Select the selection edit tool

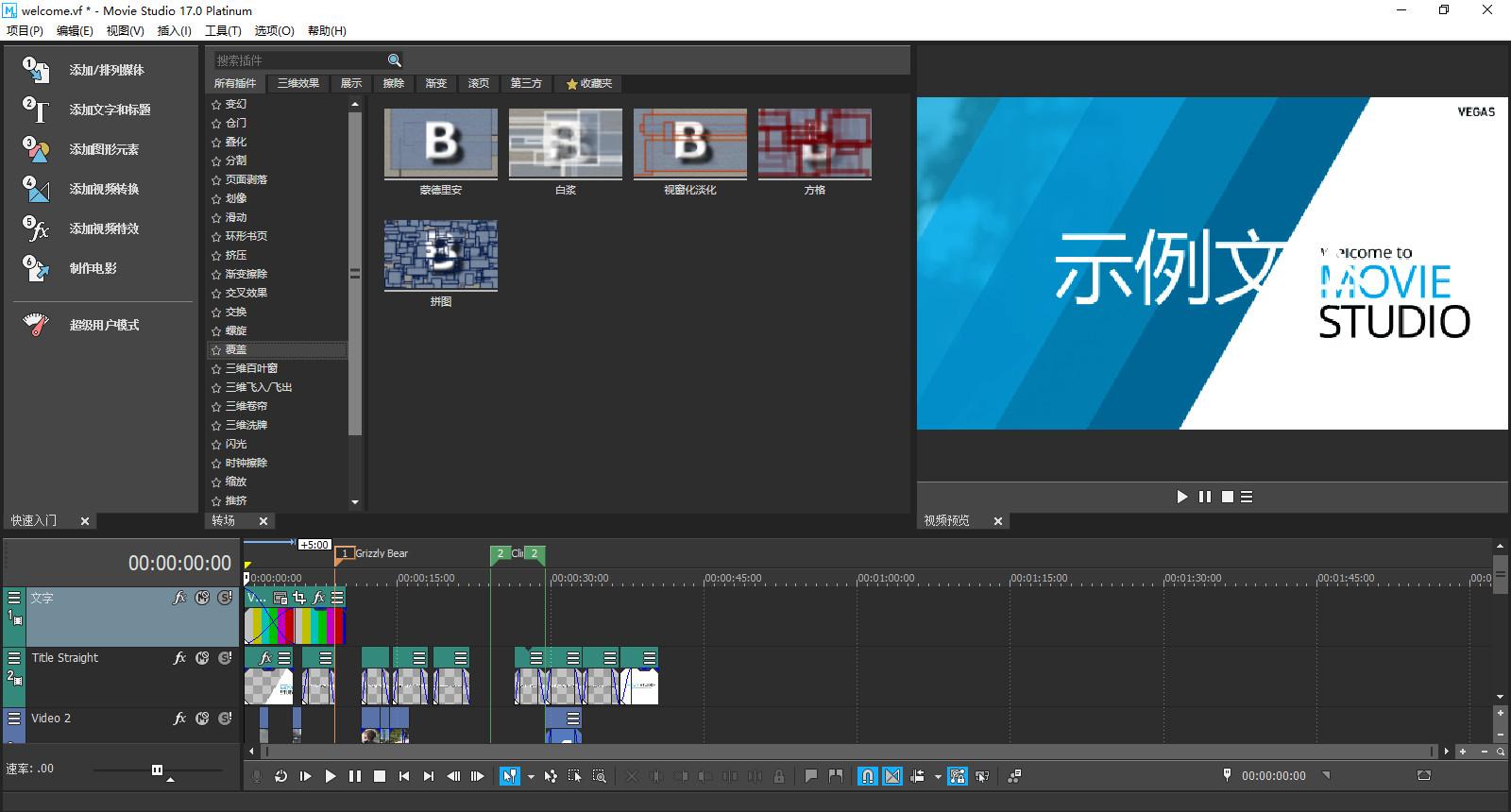click(x=574, y=776)
